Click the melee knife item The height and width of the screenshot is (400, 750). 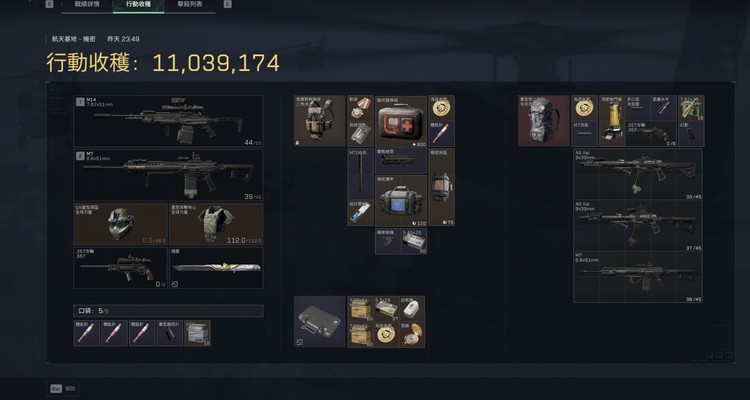click(x=216, y=267)
